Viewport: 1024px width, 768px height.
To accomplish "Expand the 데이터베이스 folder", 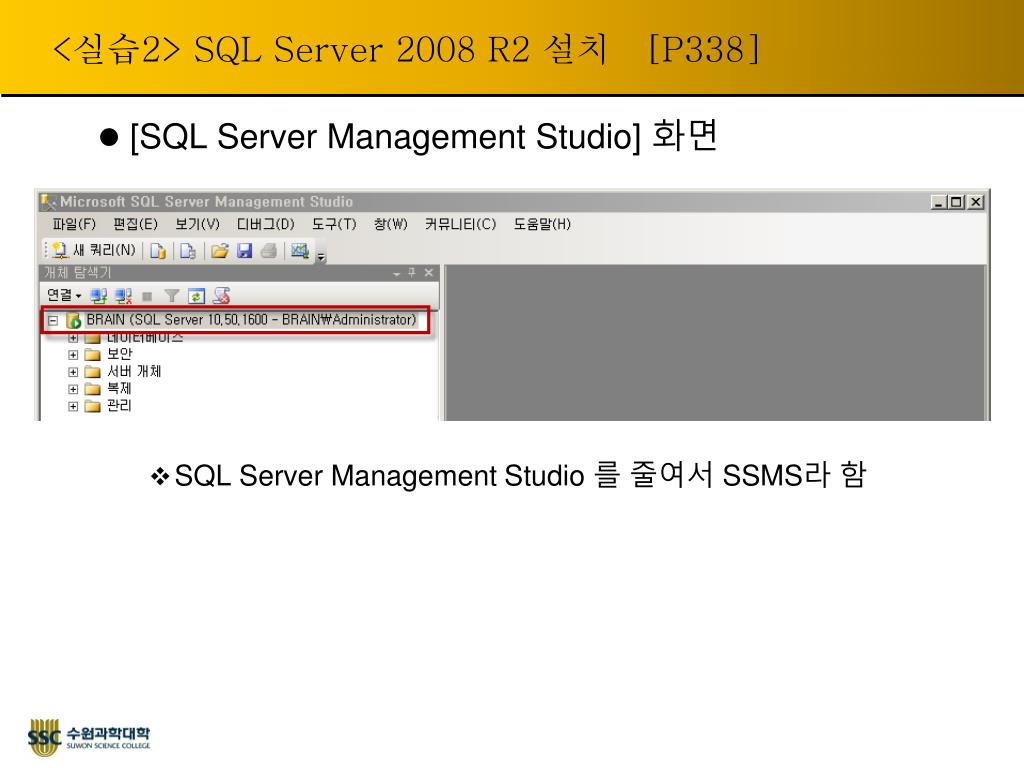I will click(x=73, y=338).
